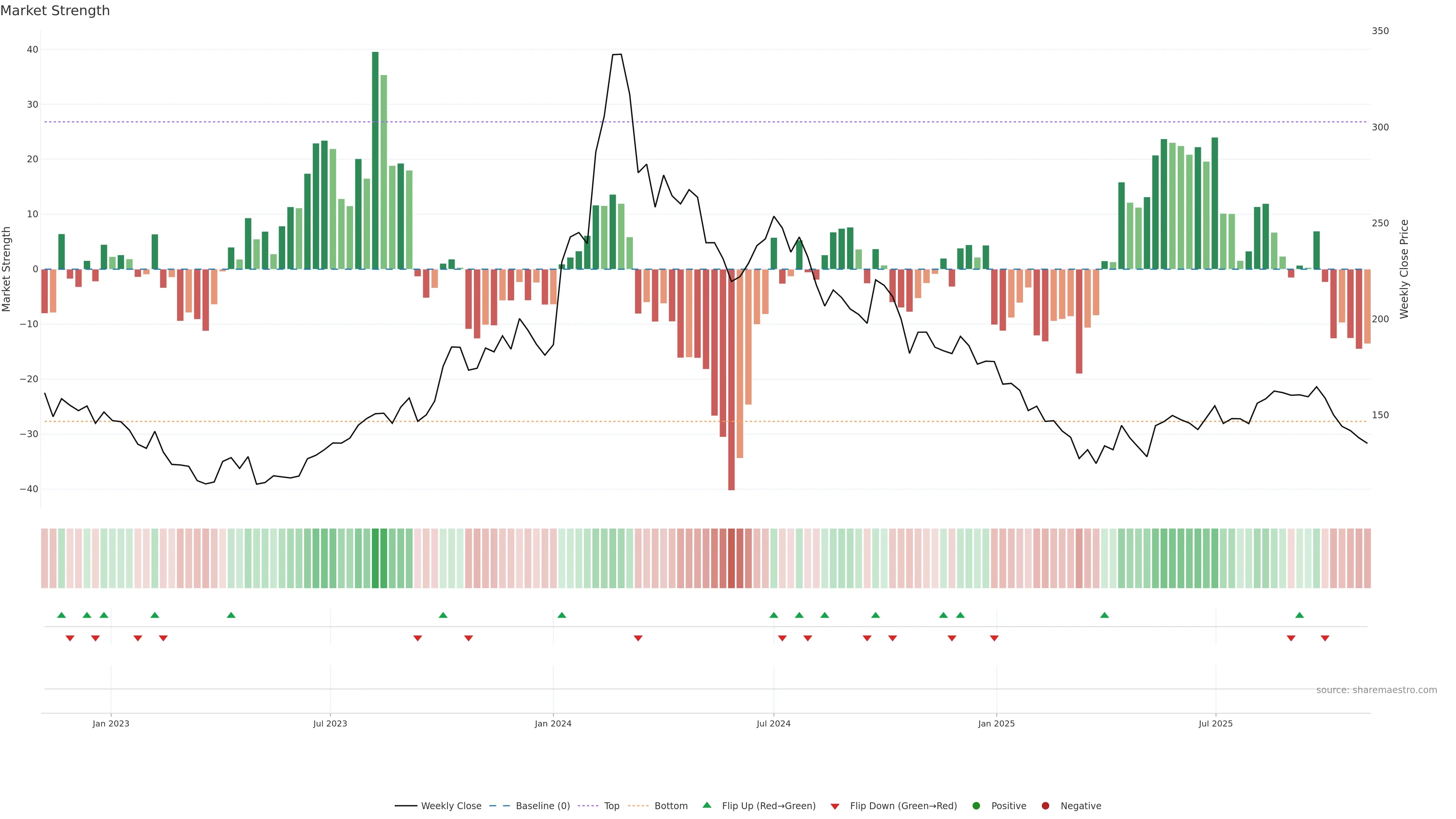The image size is (1456, 819).
Task: Click the first green flip-up triangle marker
Action: [x=61, y=615]
